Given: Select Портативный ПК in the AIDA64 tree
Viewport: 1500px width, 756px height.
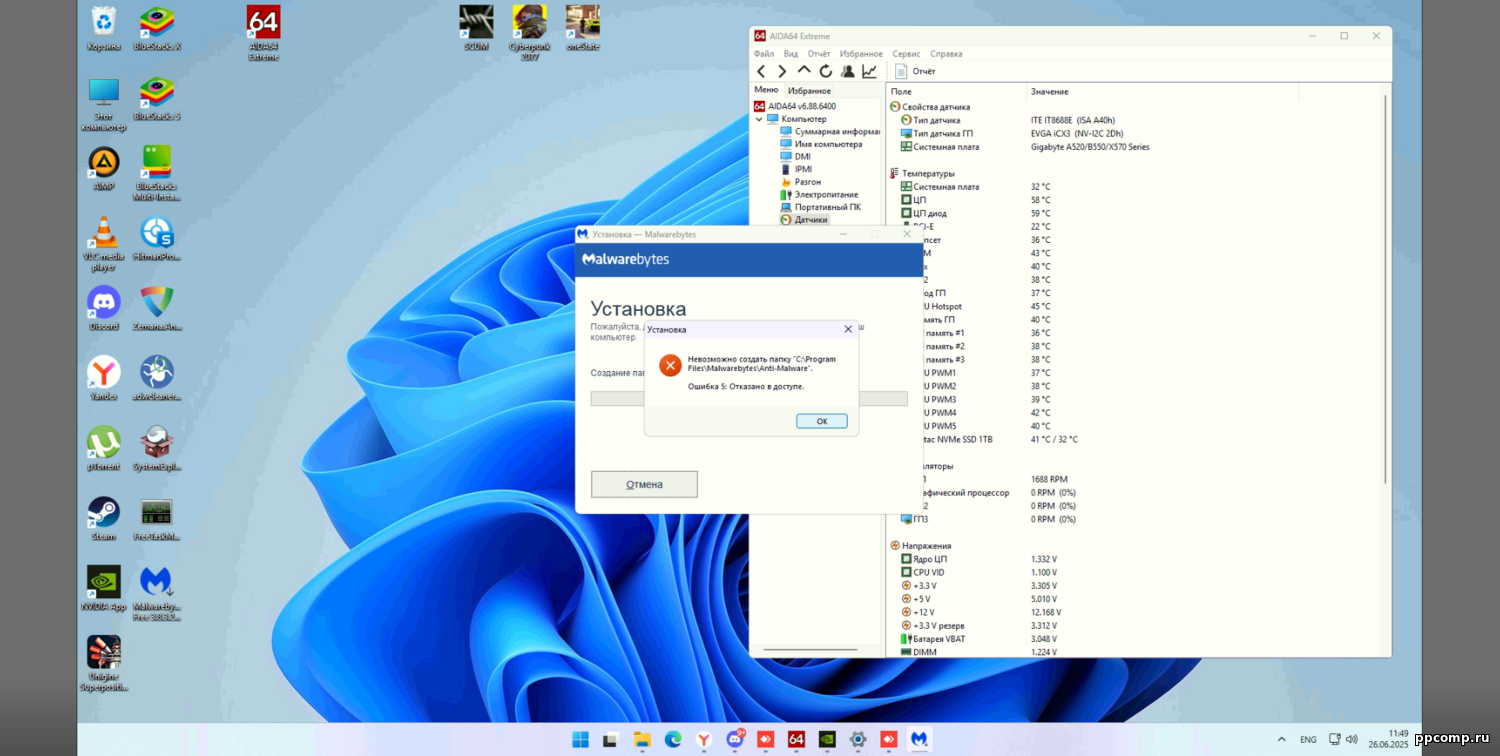Looking at the screenshot, I should tap(821, 207).
